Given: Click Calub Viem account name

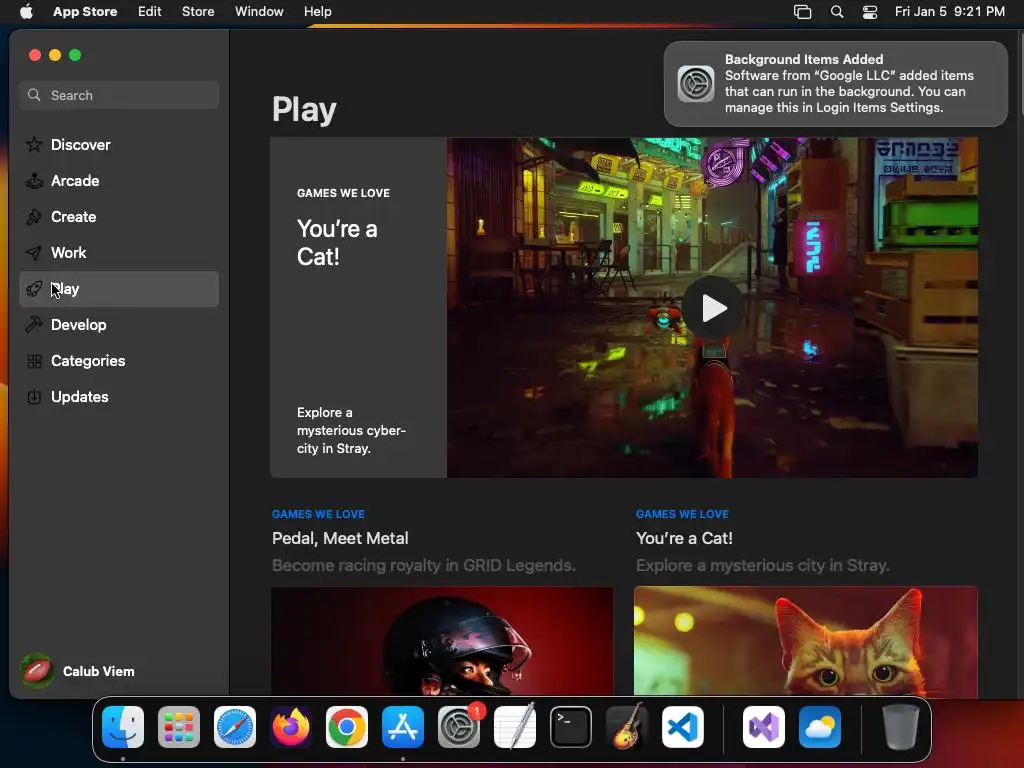Looking at the screenshot, I should pos(99,671).
